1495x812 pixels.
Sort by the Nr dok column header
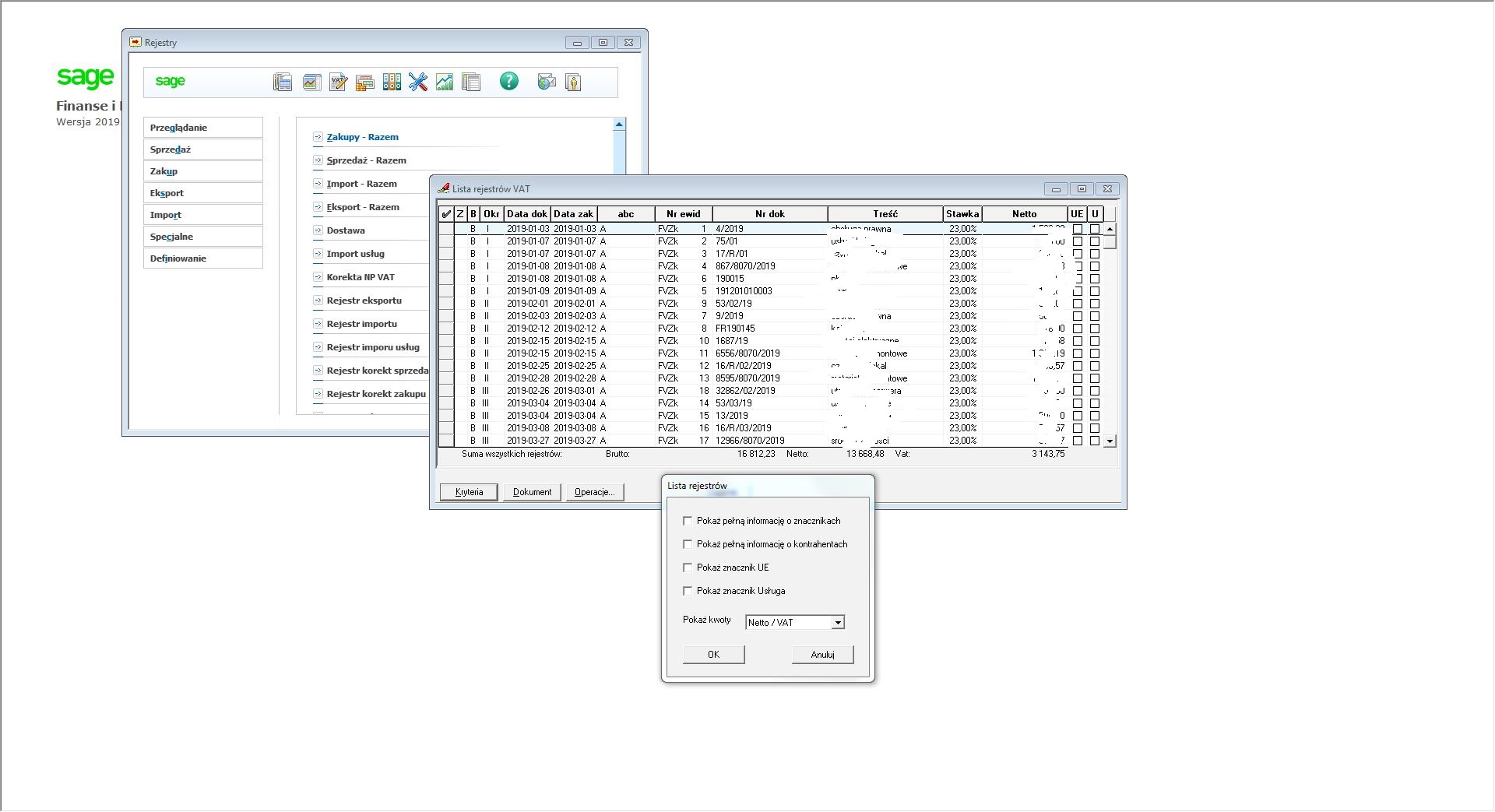770,214
